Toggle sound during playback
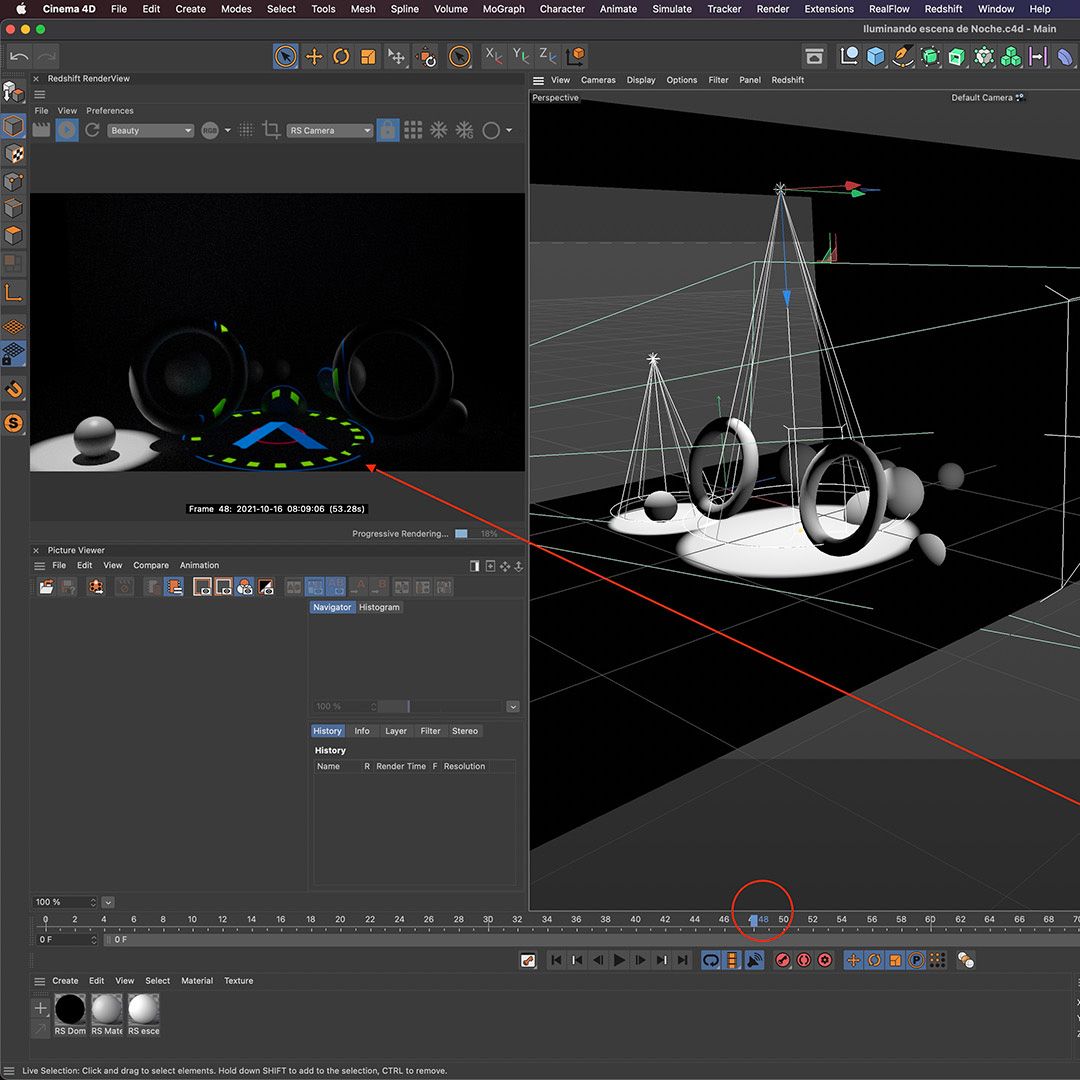 (x=755, y=959)
